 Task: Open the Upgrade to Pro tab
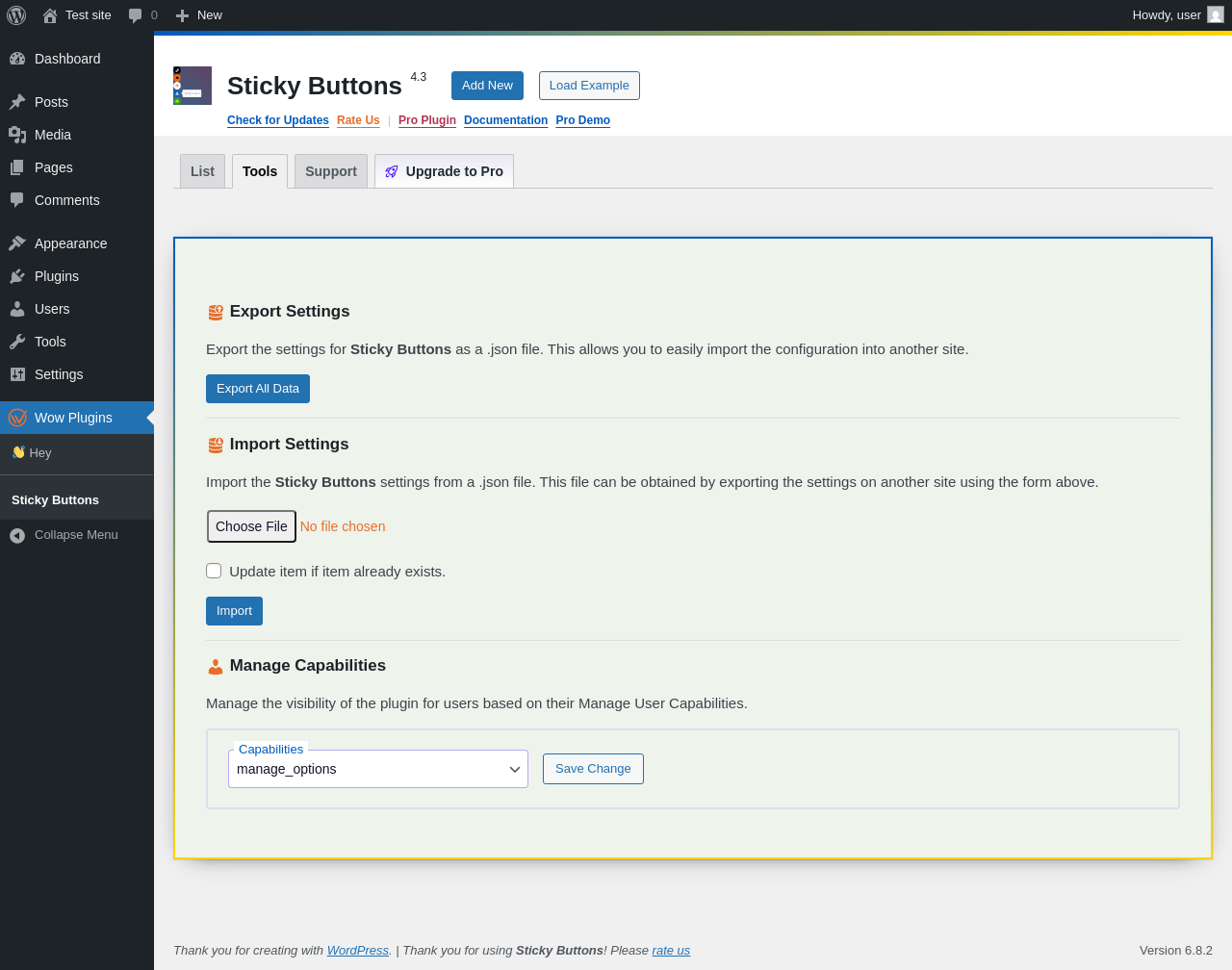(444, 171)
